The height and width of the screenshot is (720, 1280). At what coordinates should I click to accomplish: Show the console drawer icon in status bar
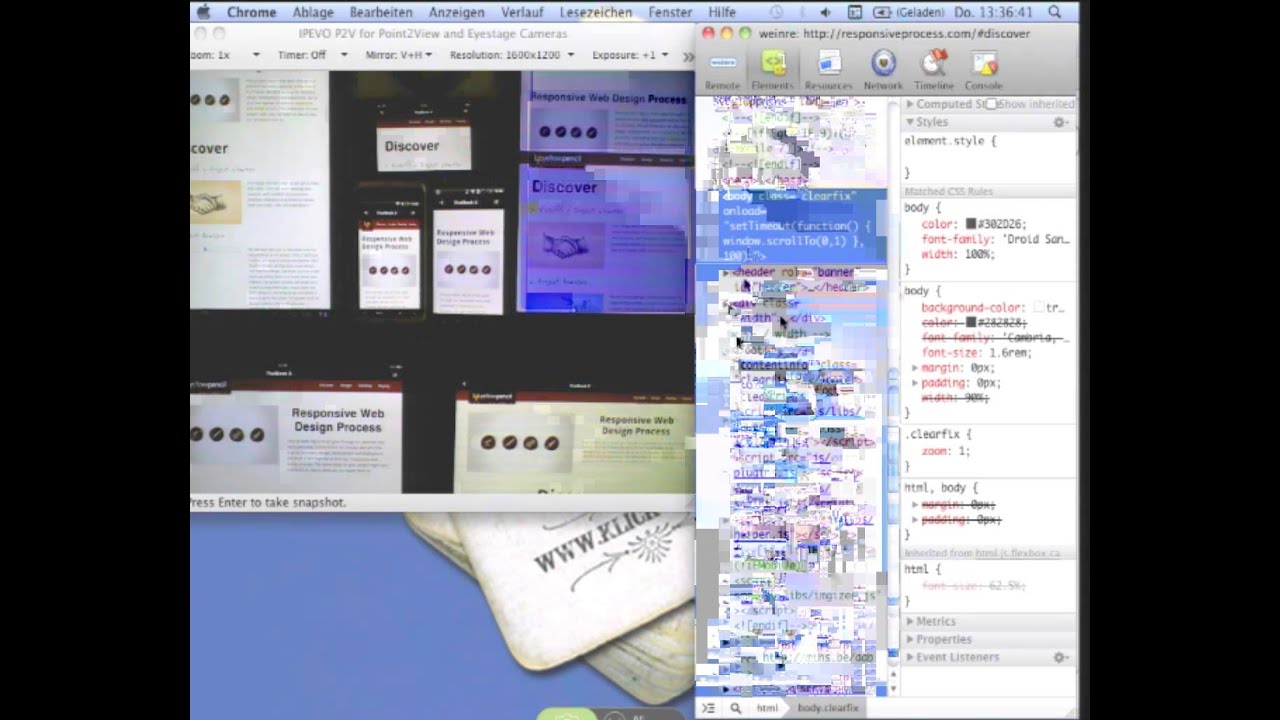pos(708,708)
